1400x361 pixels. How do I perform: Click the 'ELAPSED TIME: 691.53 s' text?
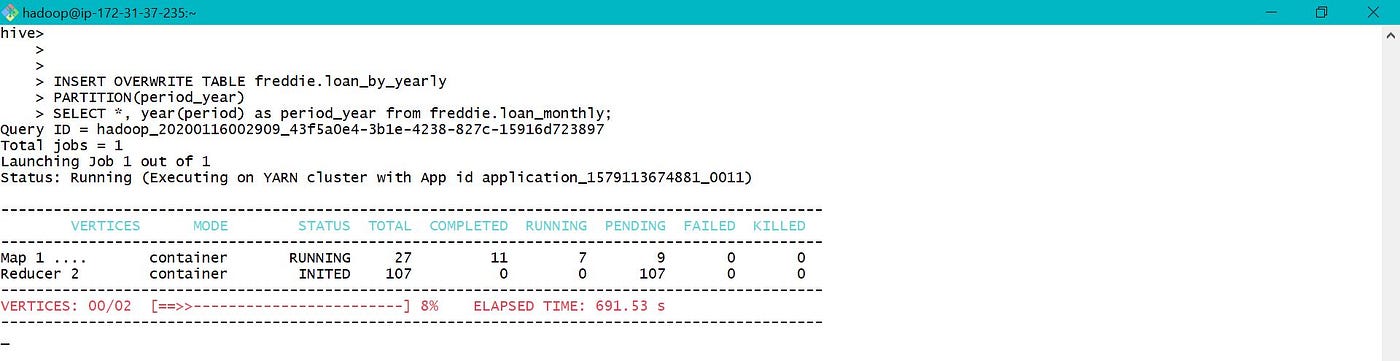coord(569,306)
